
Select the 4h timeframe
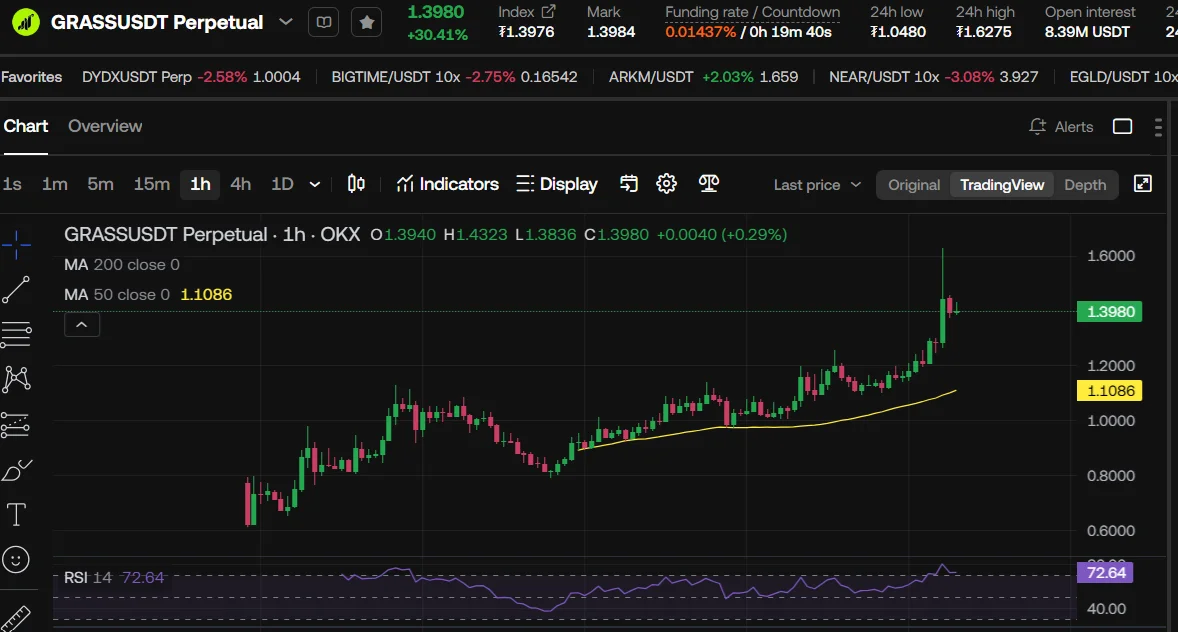[240, 184]
